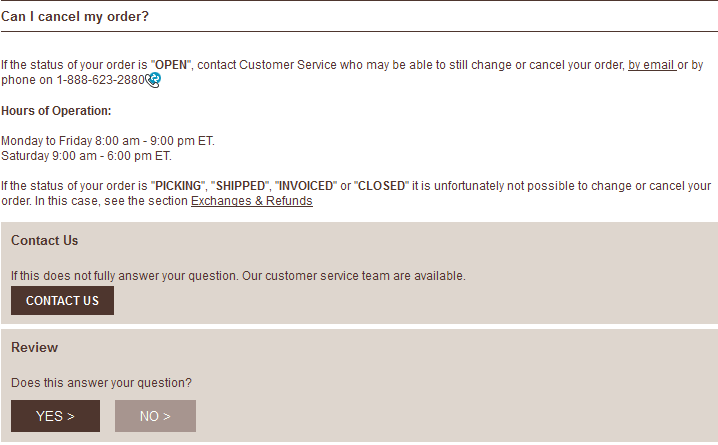Open the "by email" contact link

651,65
